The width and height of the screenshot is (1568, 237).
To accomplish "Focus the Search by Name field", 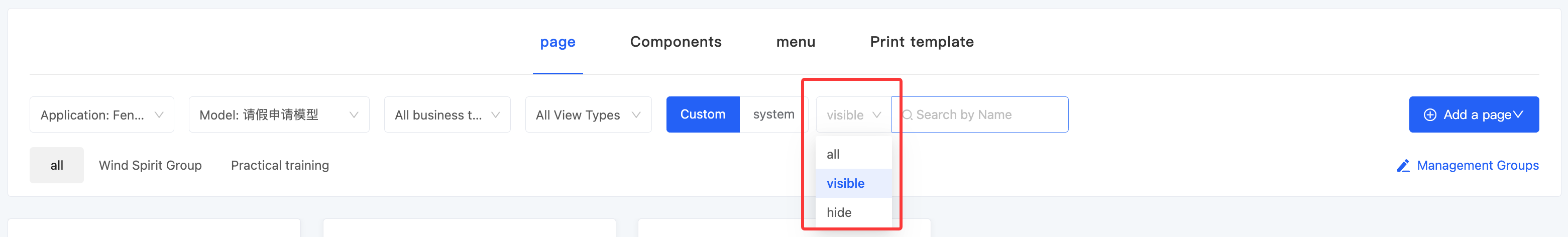I will [986, 114].
